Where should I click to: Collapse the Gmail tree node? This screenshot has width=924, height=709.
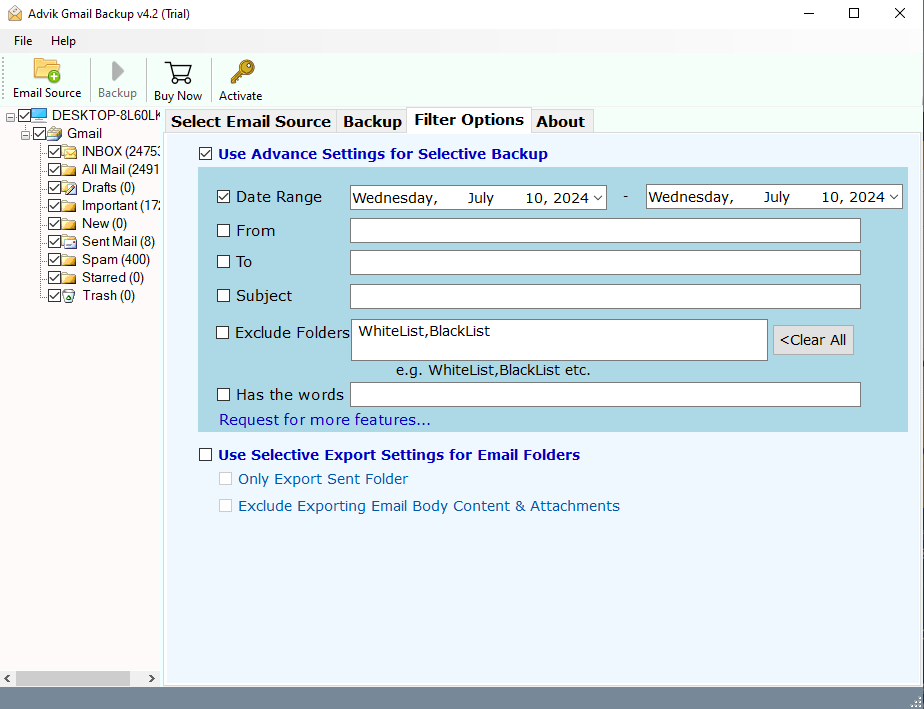(x=25, y=136)
